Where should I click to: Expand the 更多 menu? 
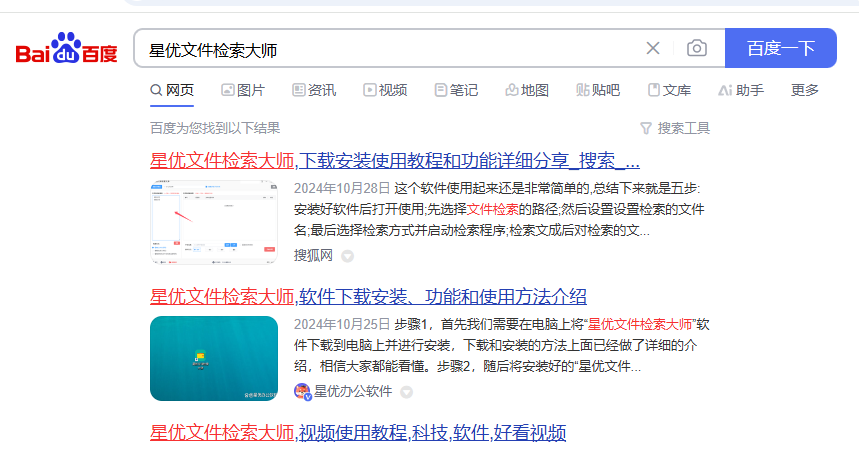[x=805, y=90]
